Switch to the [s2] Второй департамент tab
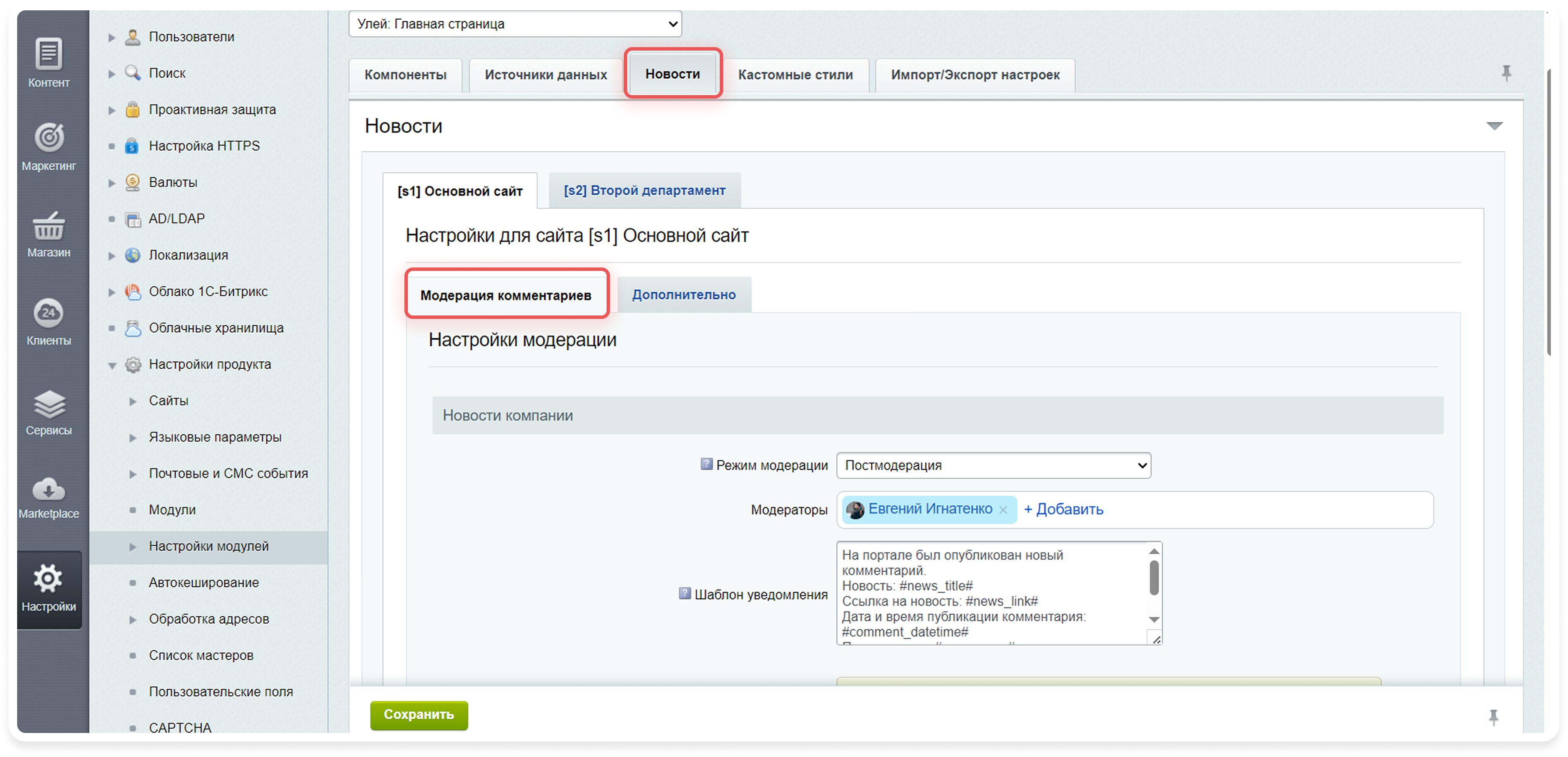This screenshot has height=757, width=1568. [x=644, y=191]
